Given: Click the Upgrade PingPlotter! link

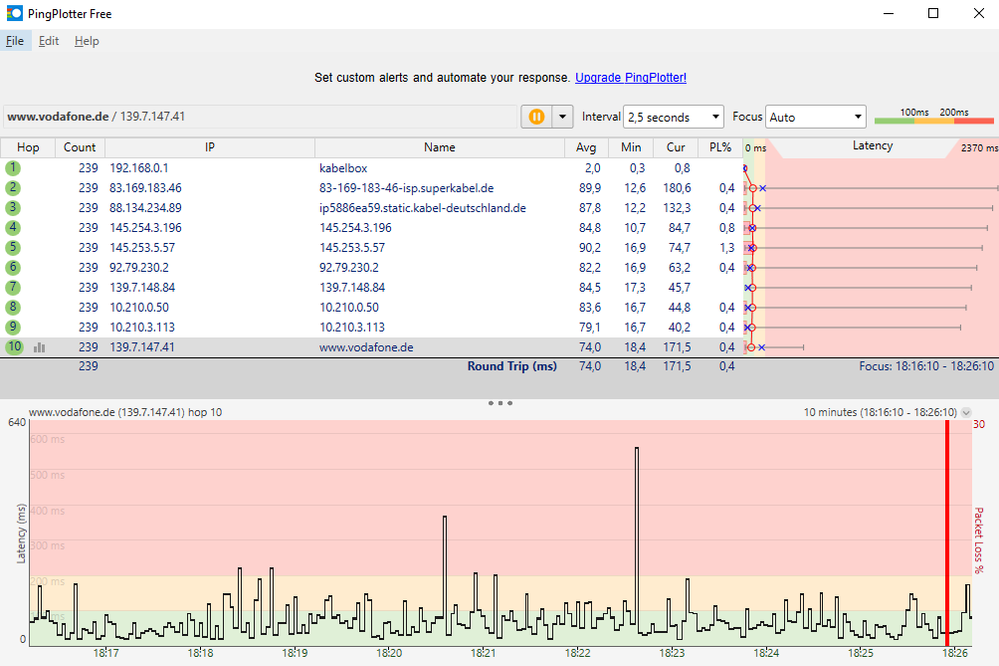Looking at the screenshot, I should pos(631,78).
